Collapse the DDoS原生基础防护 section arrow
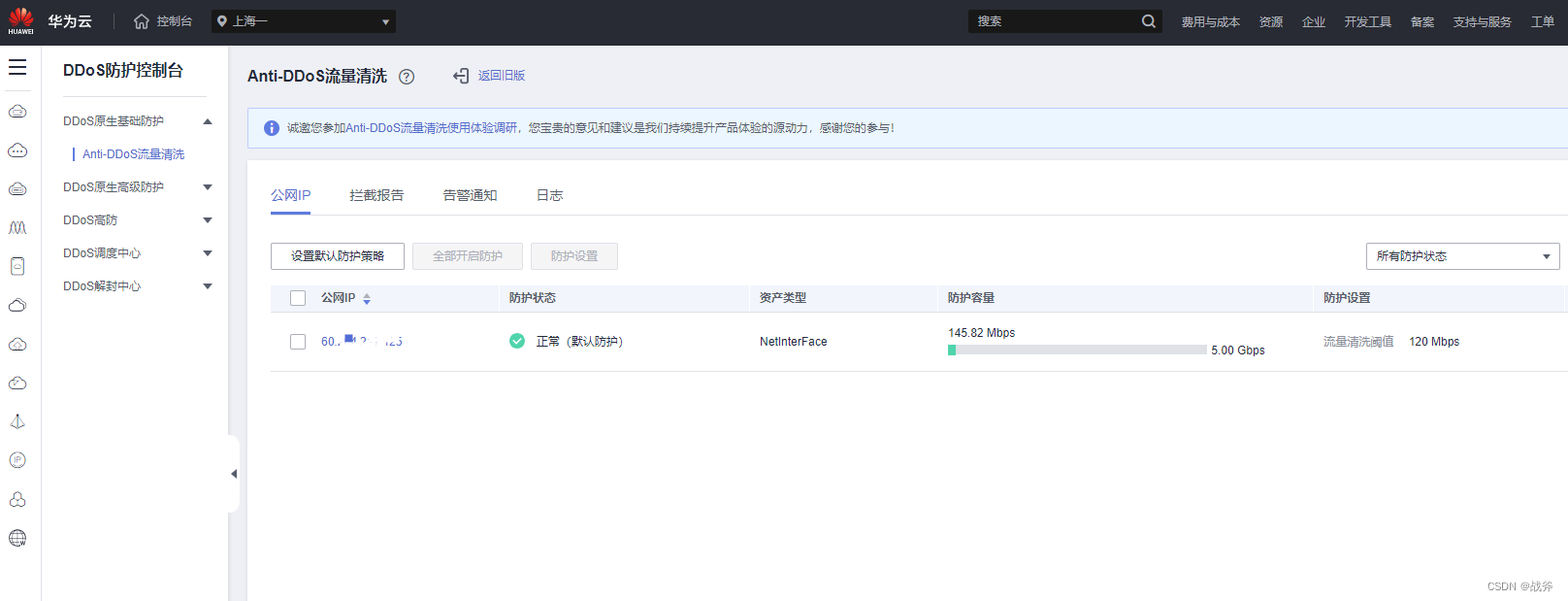Screen dimensions: 1568x601 click(208, 121)
